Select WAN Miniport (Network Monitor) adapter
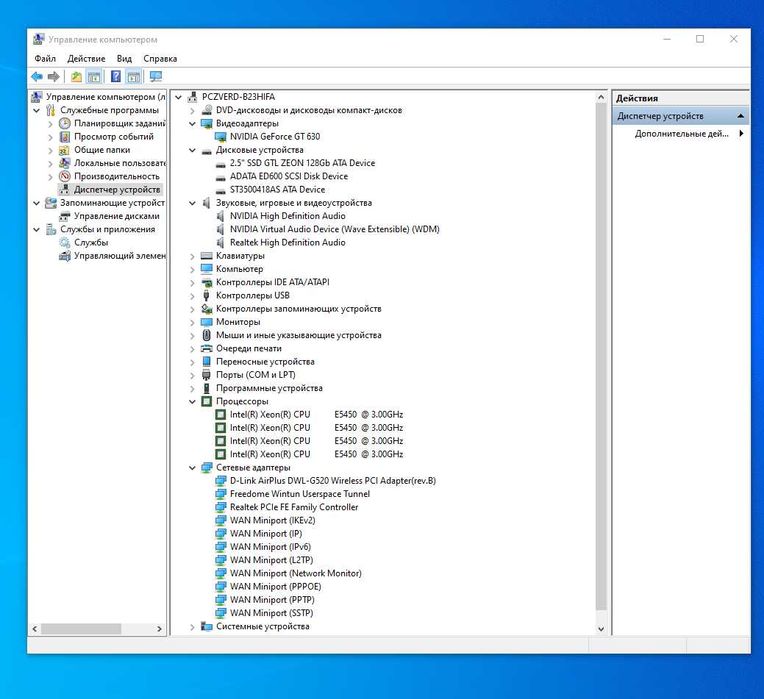This screenshot has height=699, width=764. click(x=296, y=573)
